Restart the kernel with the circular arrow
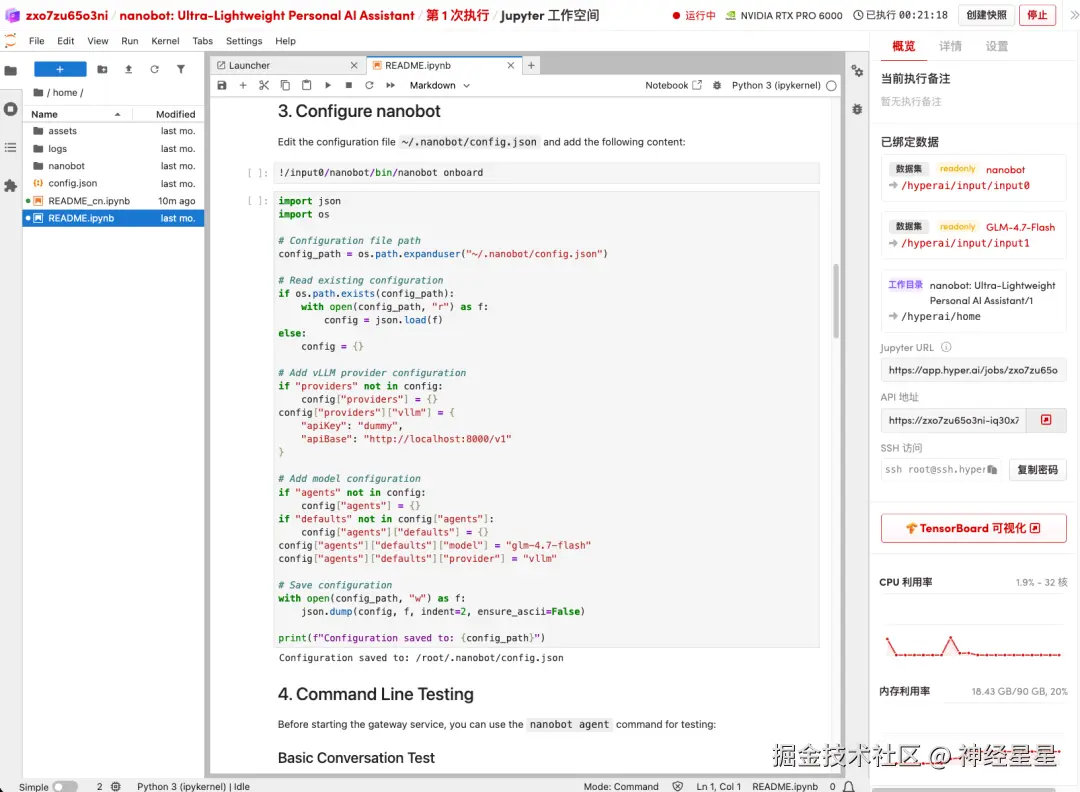The image size is (1080, 792). 369,85
